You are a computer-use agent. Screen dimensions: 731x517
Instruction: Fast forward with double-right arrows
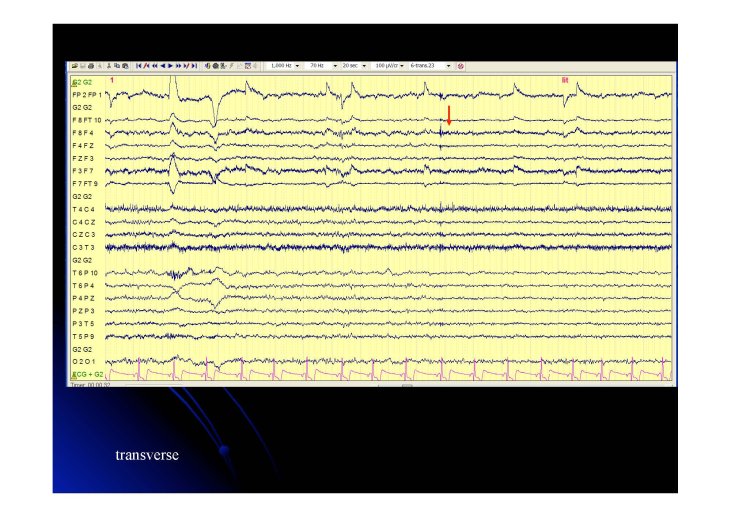click(x=179, y=66)
